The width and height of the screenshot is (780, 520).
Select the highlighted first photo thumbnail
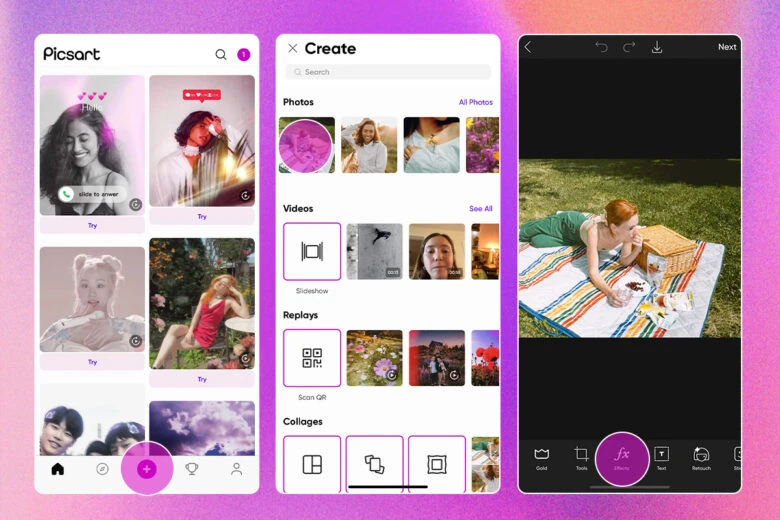coord(306,145)
